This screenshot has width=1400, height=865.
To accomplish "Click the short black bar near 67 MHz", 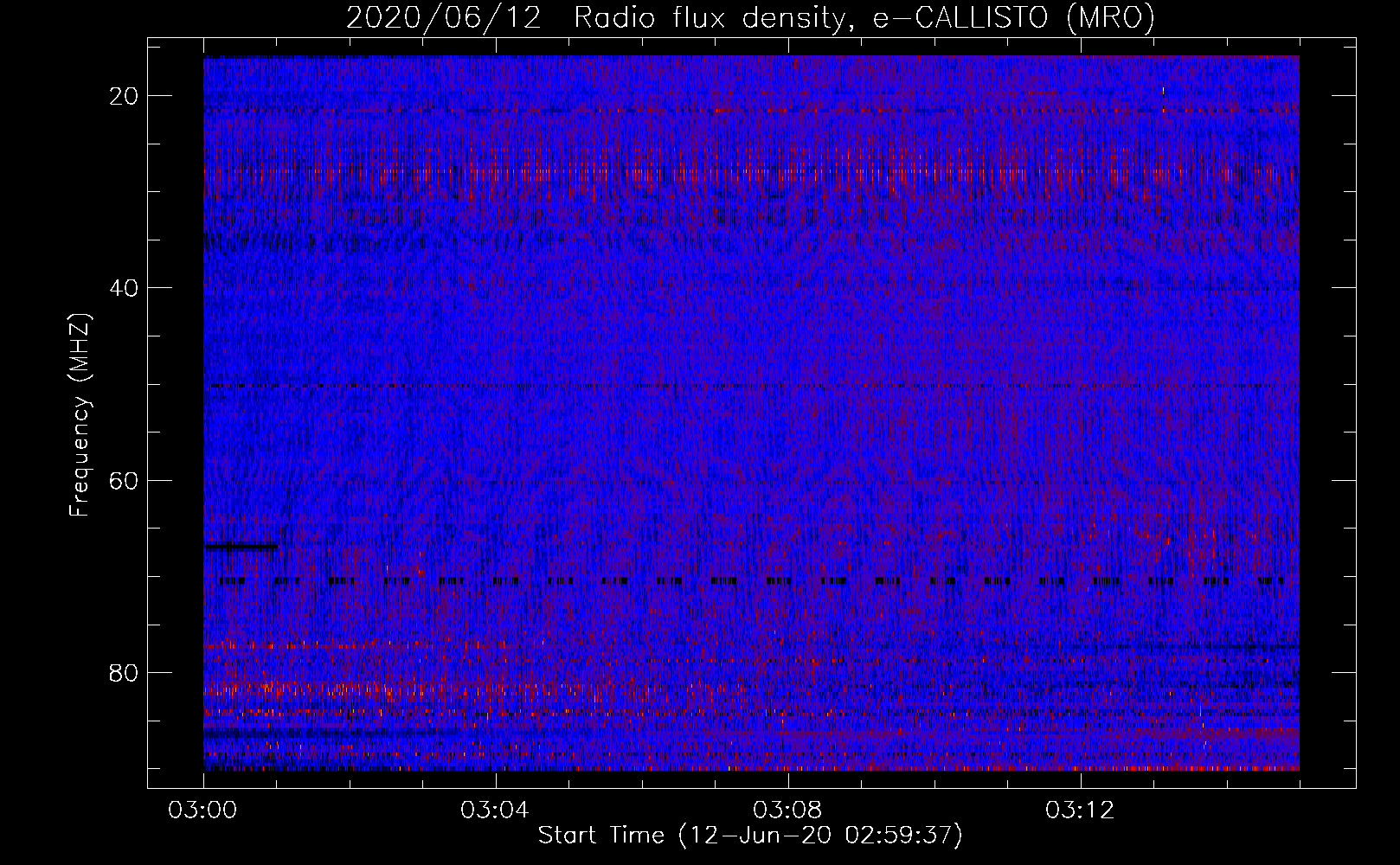I will (241, 547).
